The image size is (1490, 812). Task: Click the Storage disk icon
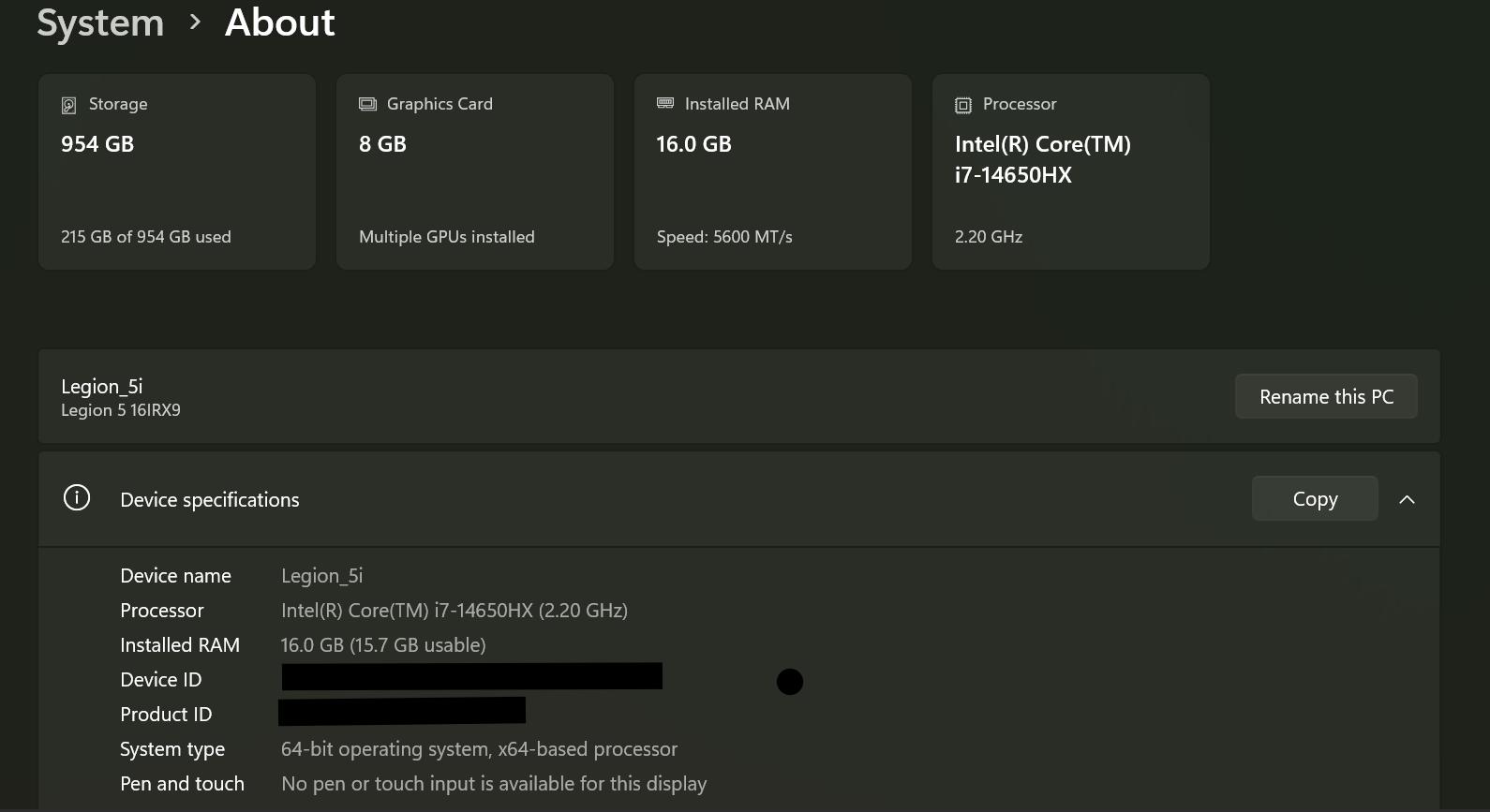point(68,105)
